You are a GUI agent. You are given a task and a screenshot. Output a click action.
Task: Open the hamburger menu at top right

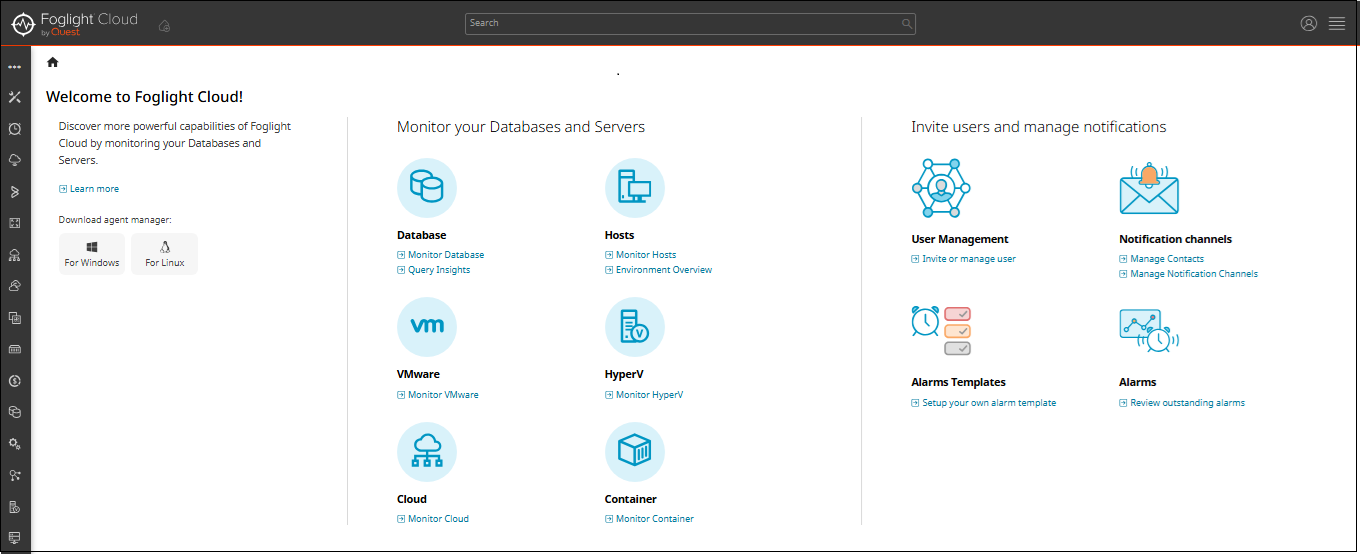[x=1337, y=23]
